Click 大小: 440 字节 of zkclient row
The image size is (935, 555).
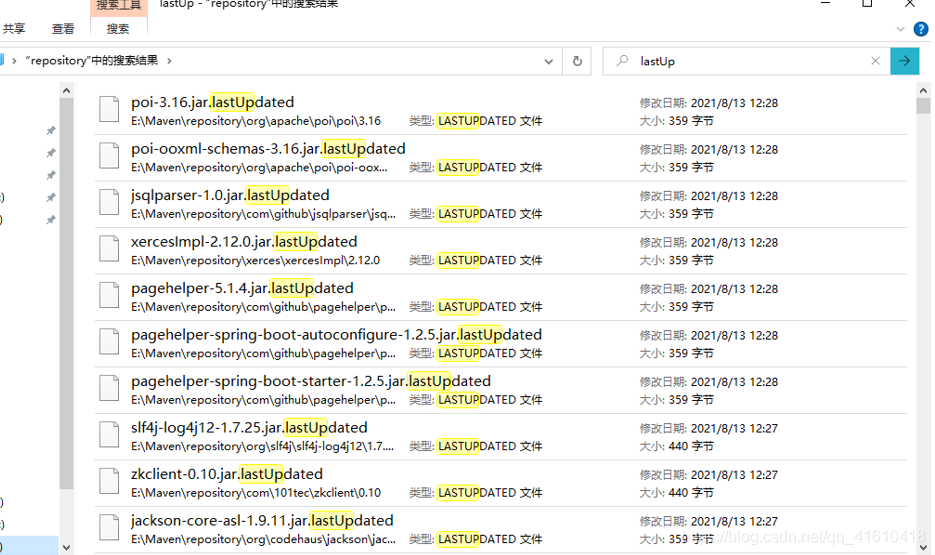[x=676, y=493]
